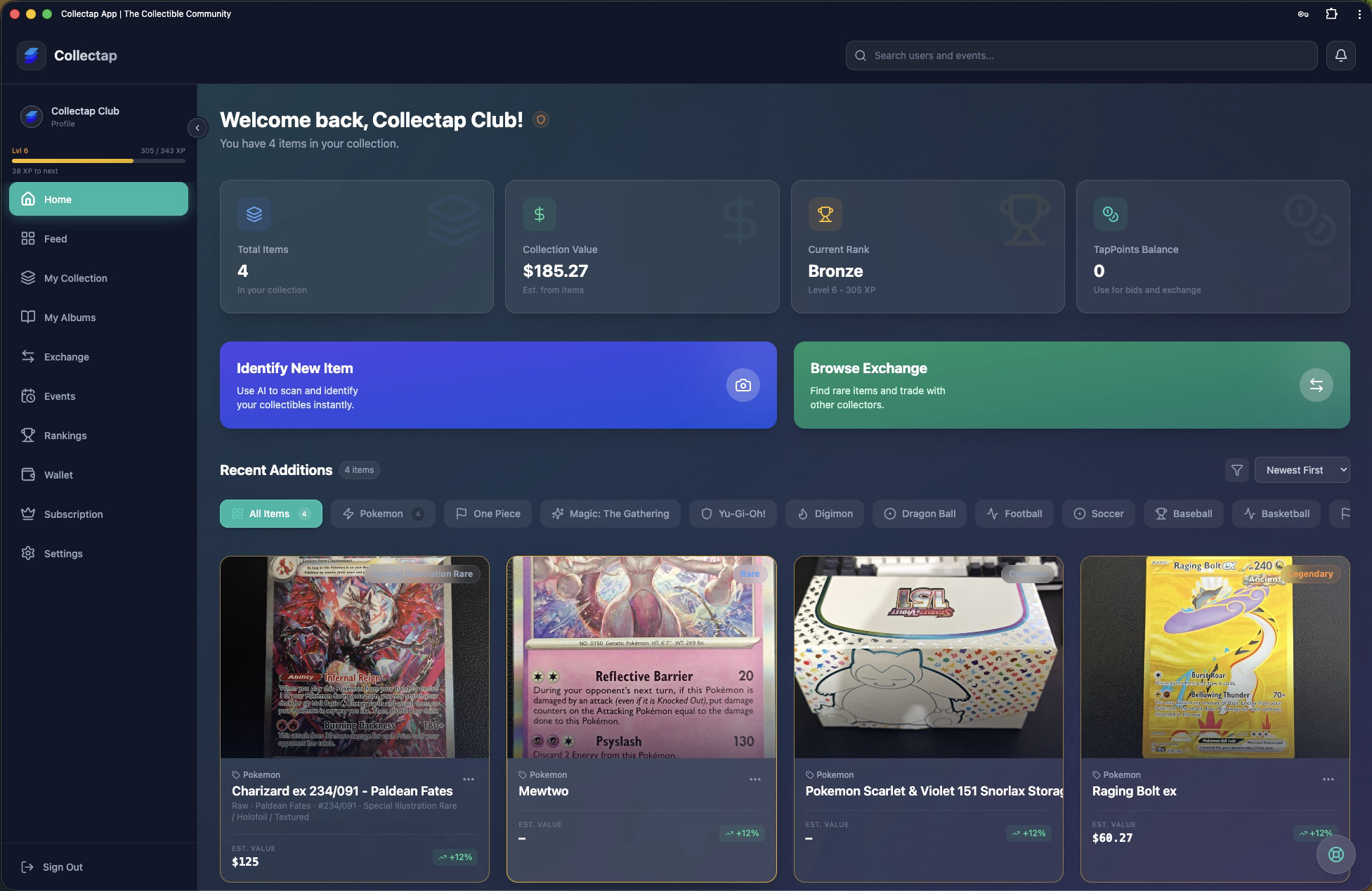Screen dimensions: 1372x891
Task: Filter by Soccer category
Action: [x=1099, y=514]
